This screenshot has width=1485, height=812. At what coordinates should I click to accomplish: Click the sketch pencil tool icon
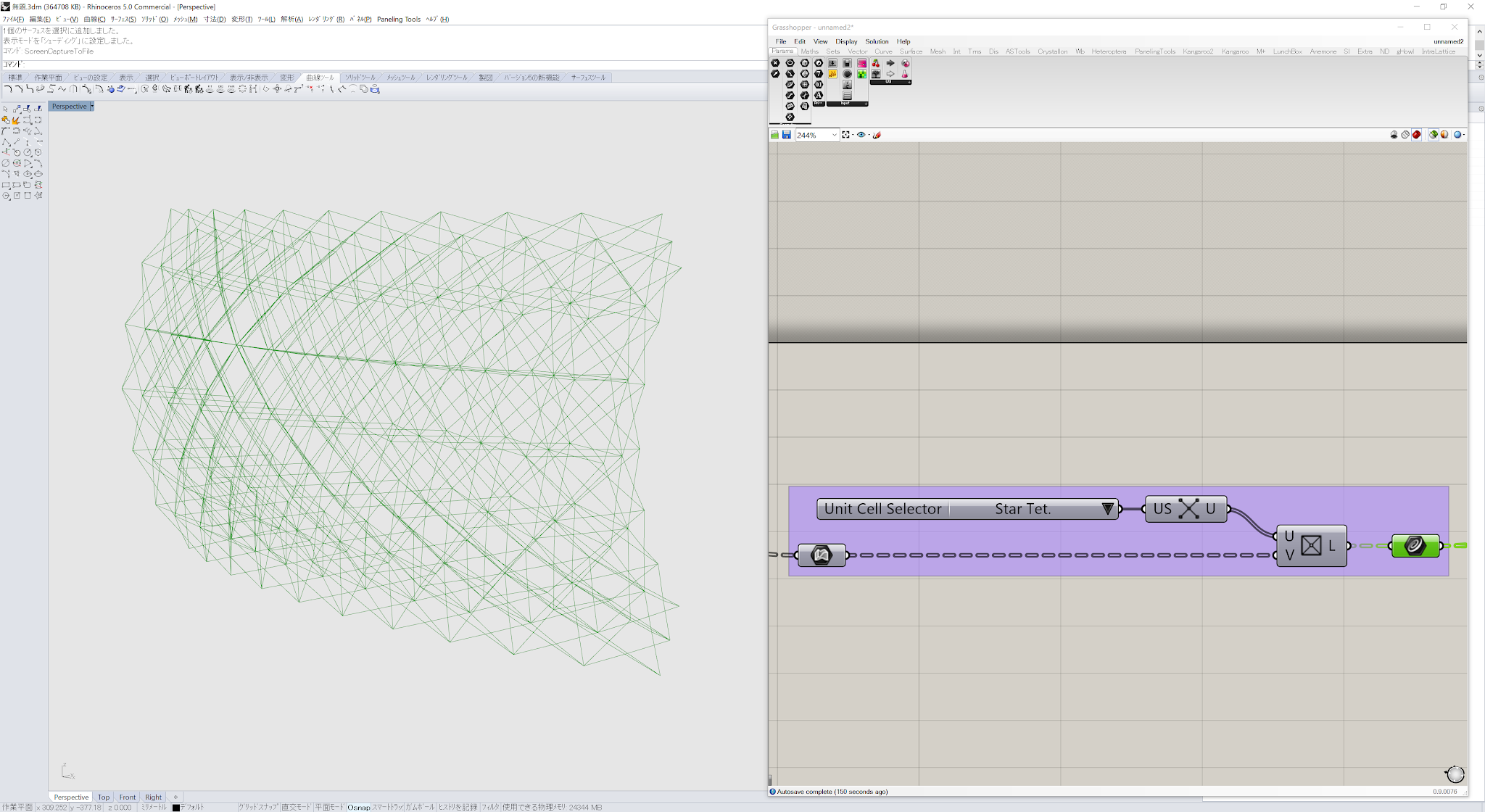(x=877, y=135)
